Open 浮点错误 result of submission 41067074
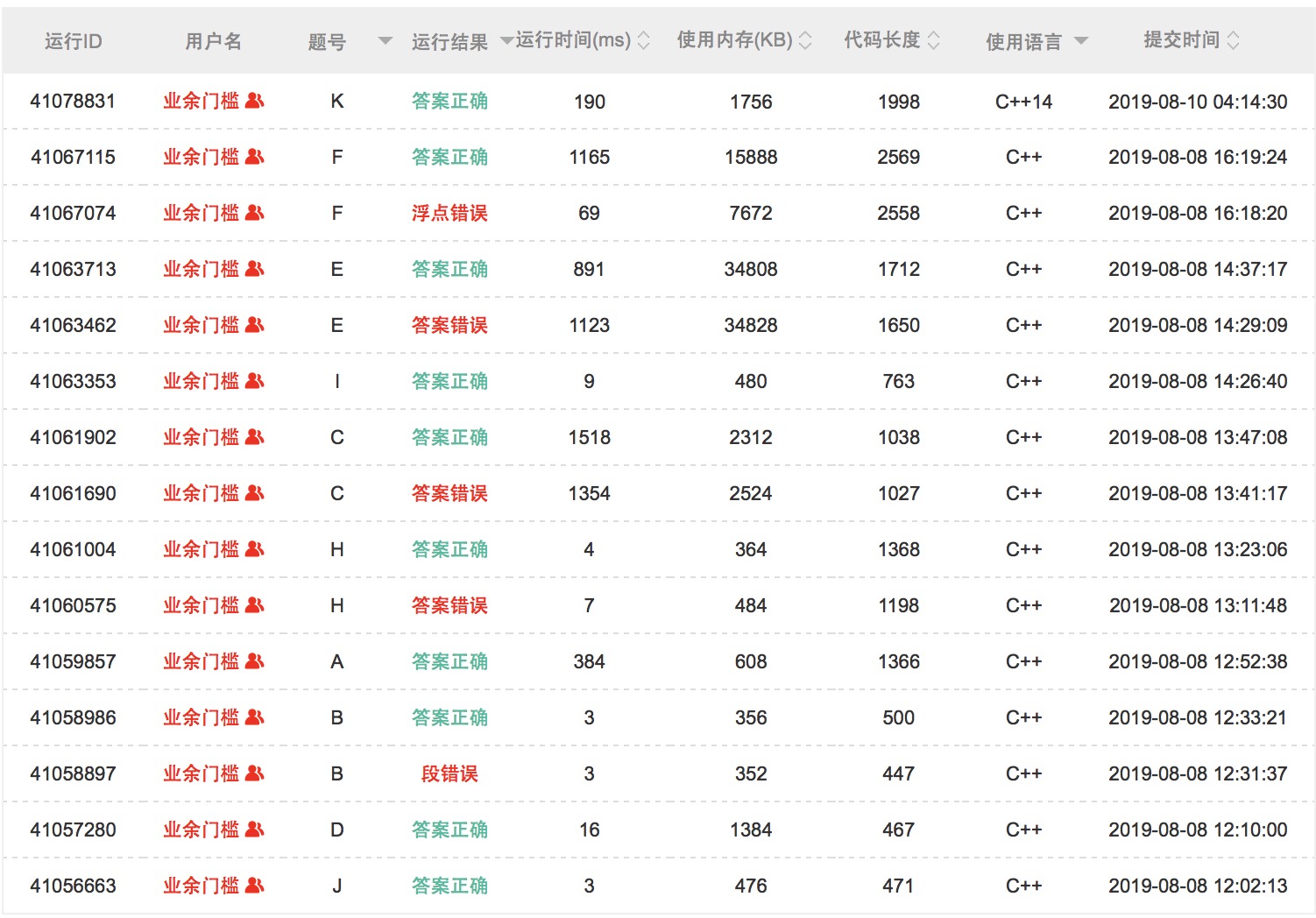1316x918 pixels. pos(449,213)
